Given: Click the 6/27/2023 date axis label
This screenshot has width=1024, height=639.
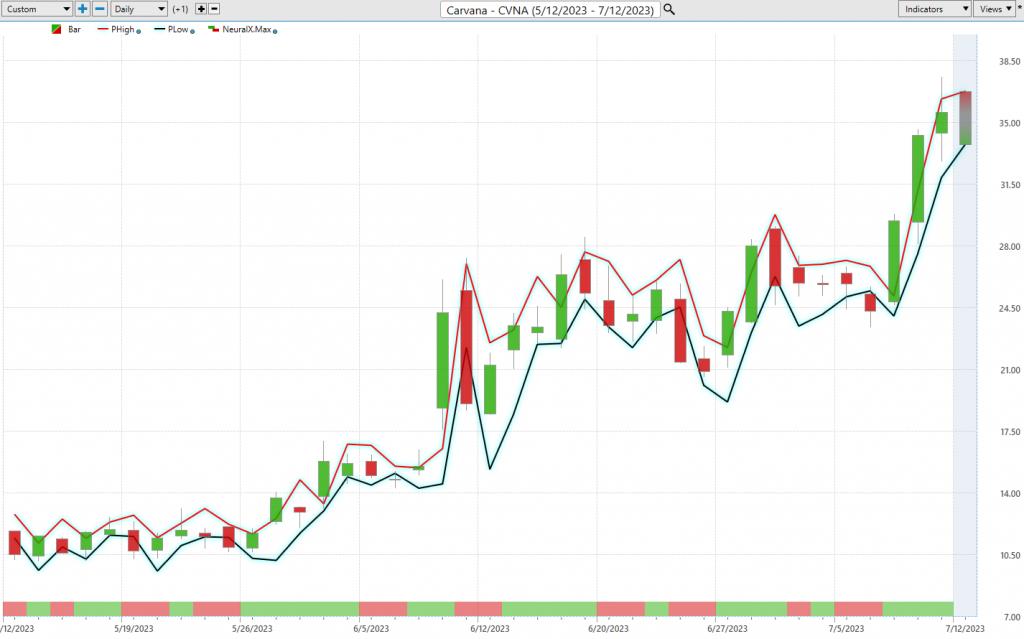Looking at the screenshot, I should click(x=727, y=629).
